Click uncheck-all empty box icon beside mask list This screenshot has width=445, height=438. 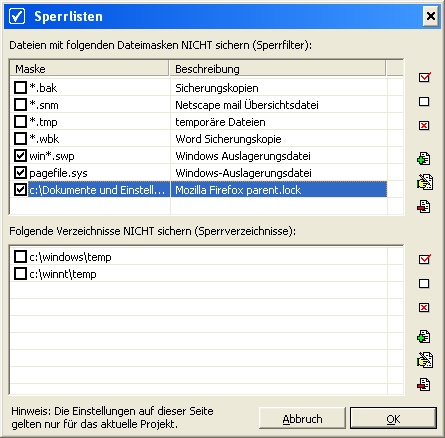point(424,101)
